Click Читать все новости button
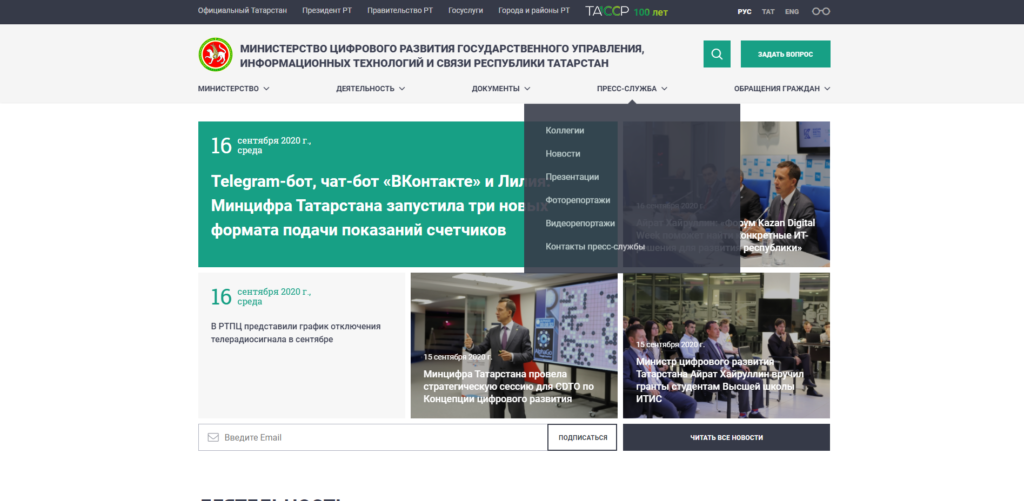Viewport: 1024px width, 501px height. click(726, 438)
